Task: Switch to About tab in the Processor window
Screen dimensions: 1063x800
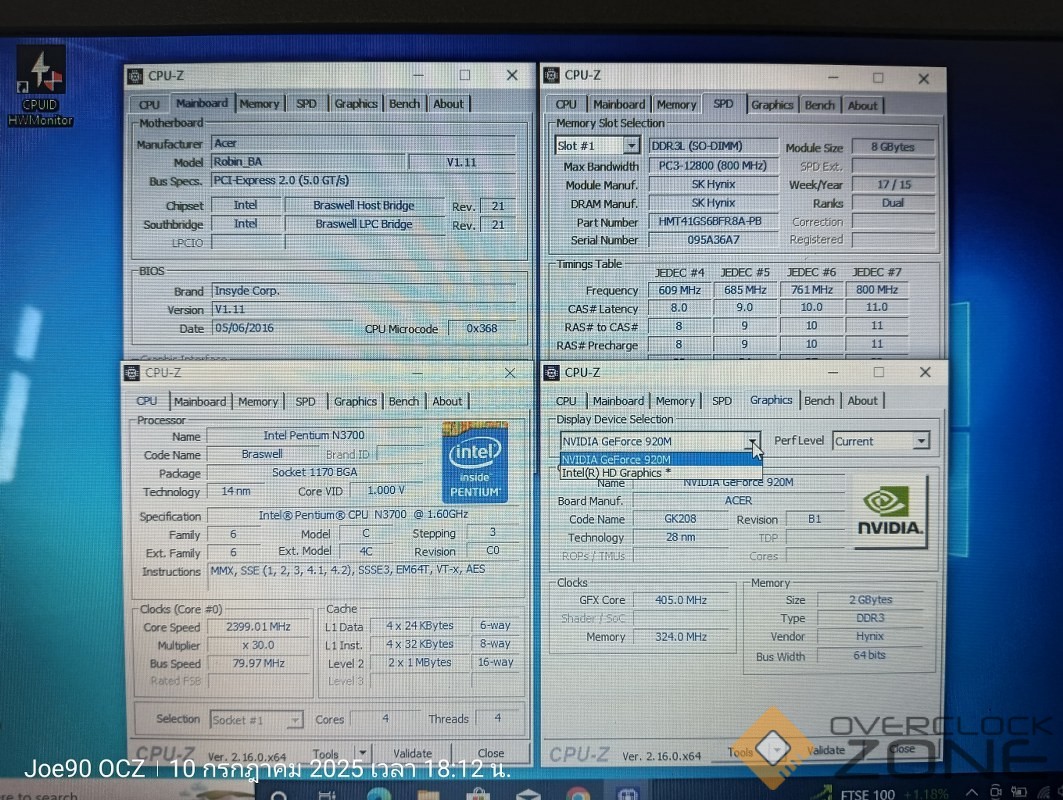Action: pos(447,401)
